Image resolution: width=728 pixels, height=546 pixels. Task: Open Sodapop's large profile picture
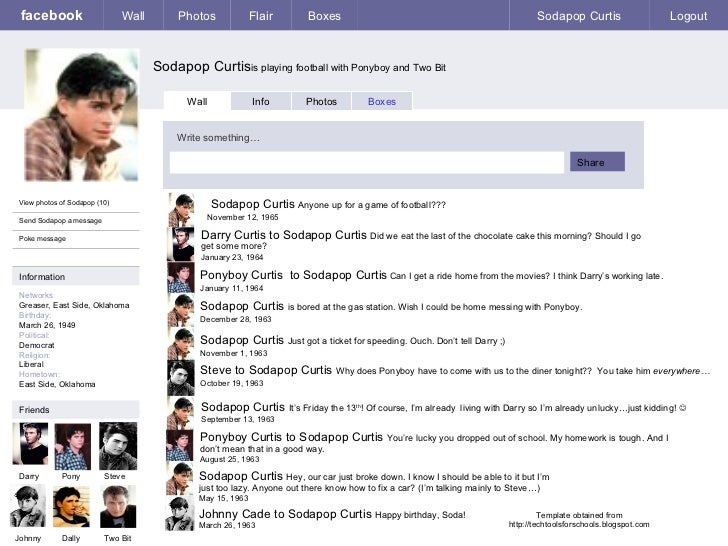pos(81,115)
